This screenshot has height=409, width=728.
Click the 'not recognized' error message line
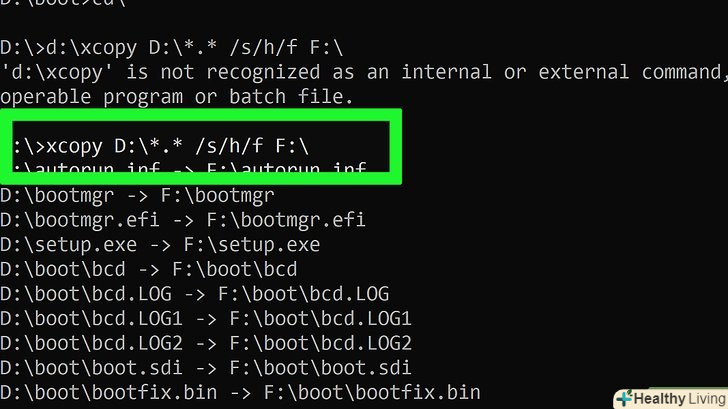pos(362,72)
